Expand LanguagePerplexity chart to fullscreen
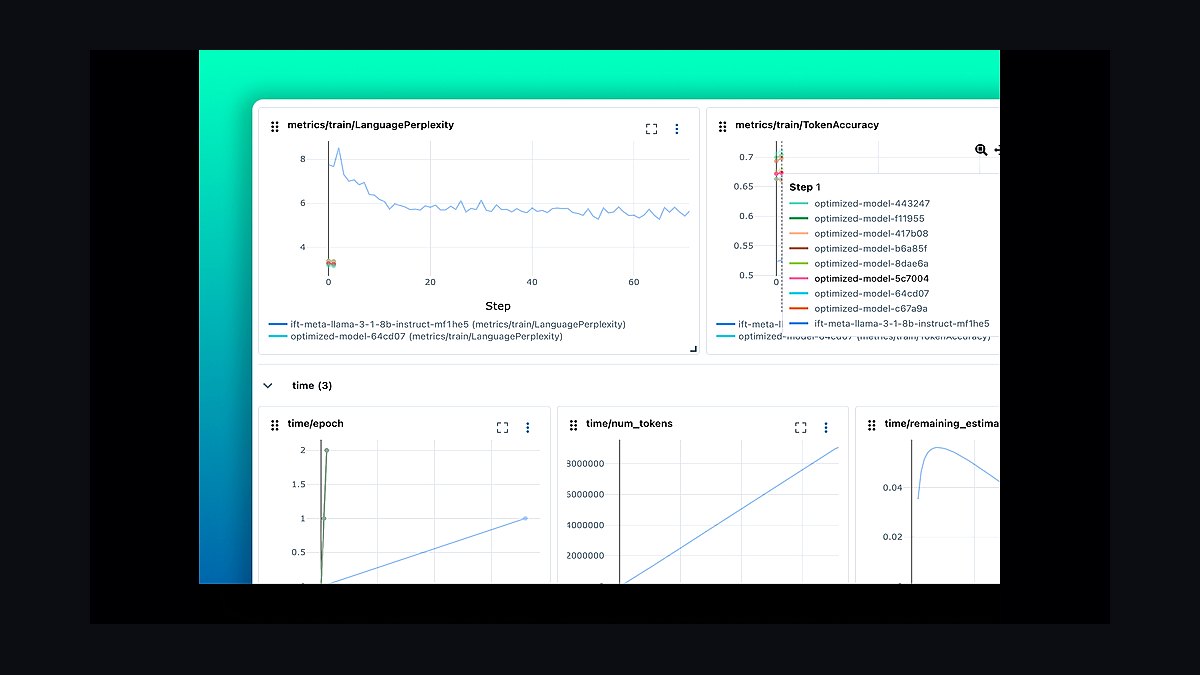1200x675 pixels. [x=651, y=129]
